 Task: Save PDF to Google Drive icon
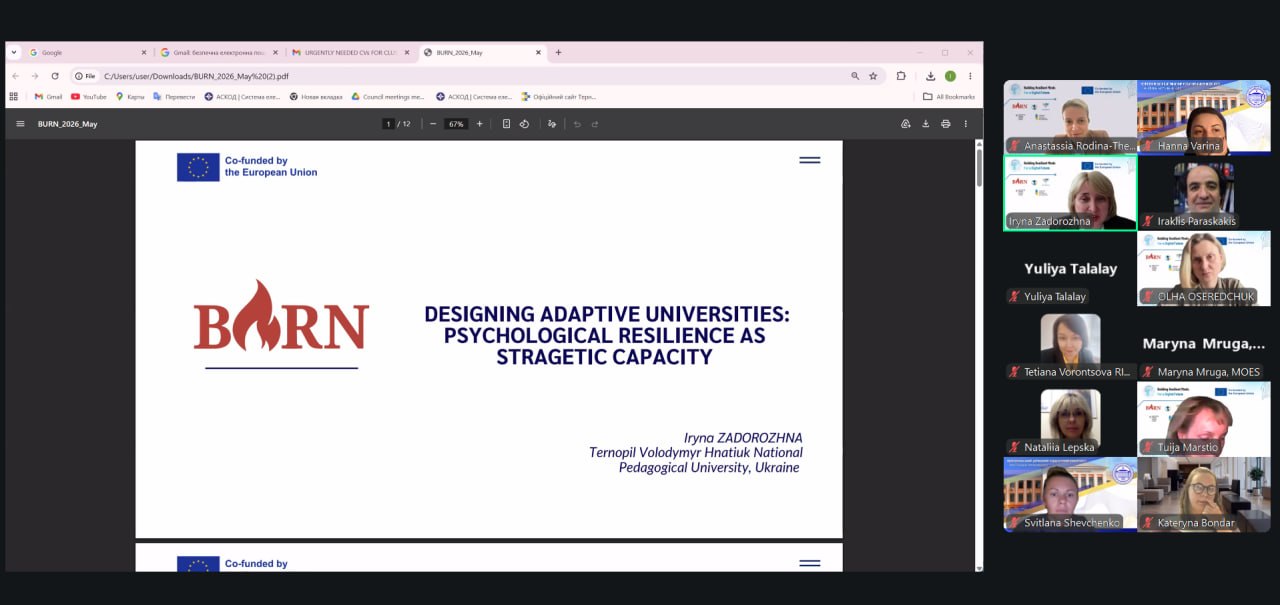pos(905,124)
